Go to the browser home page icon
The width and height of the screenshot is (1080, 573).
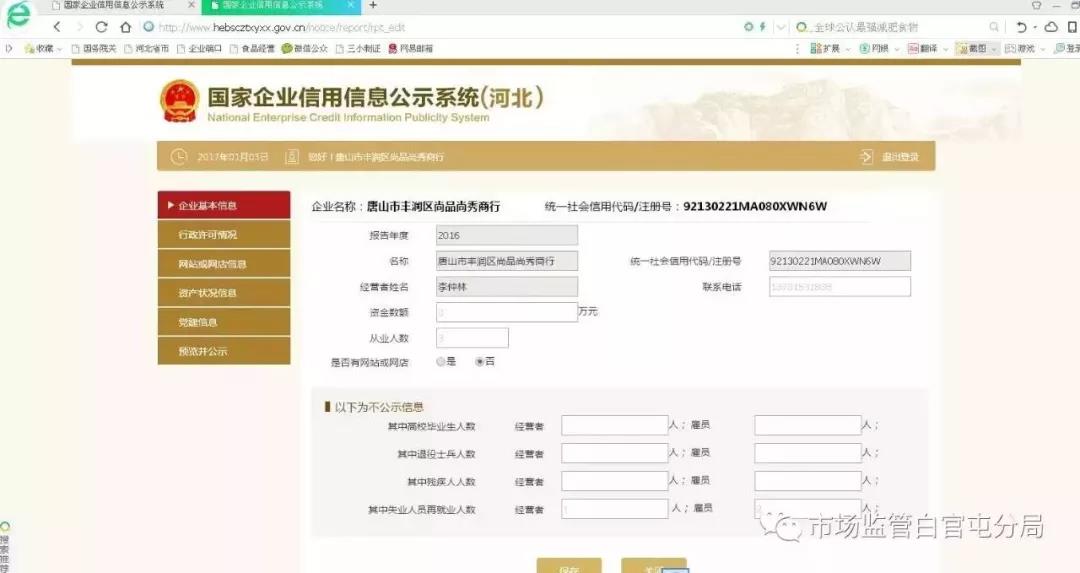click(126, 27)
